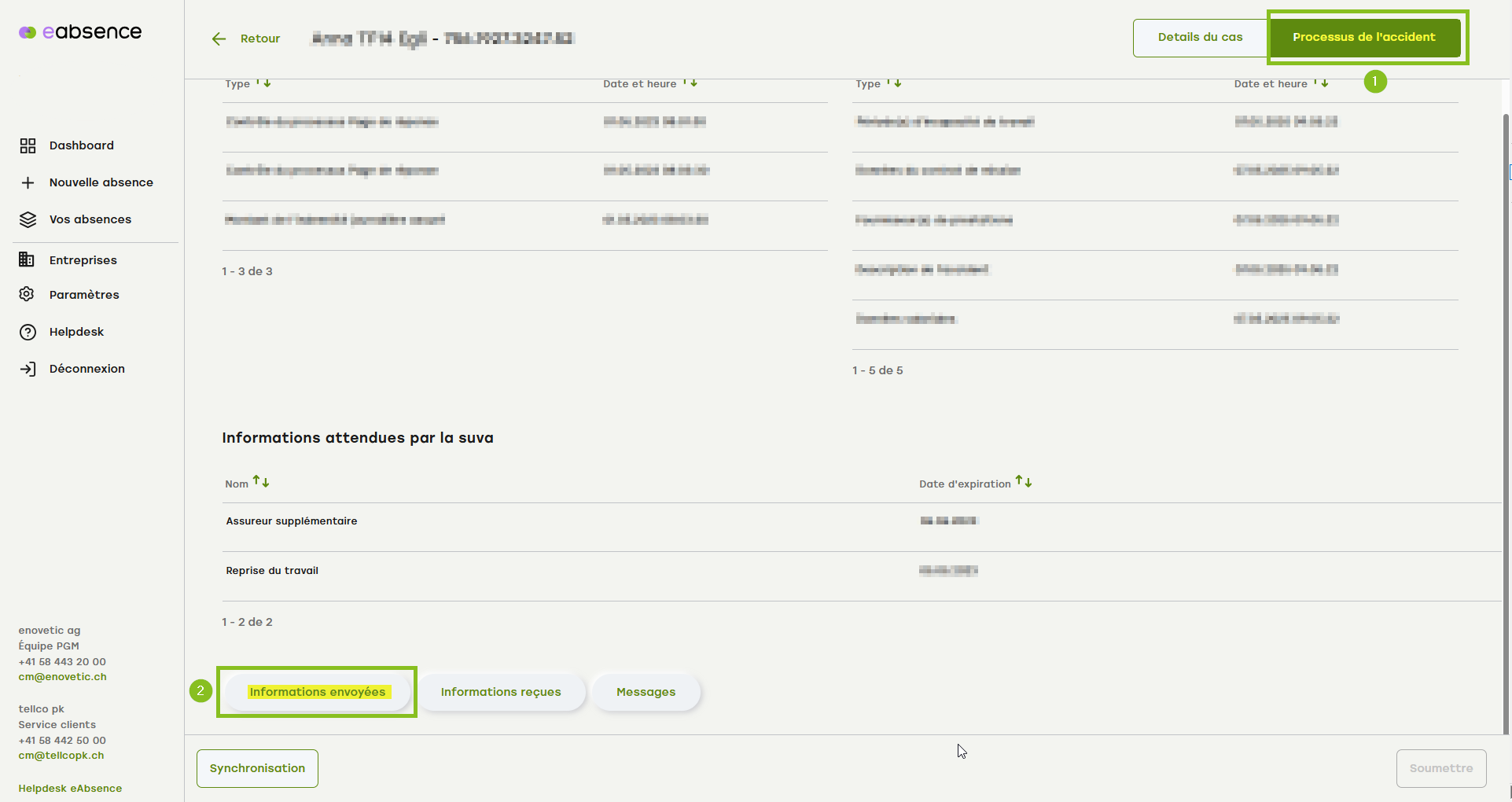Open Dashboard via its grid icon
1512x802 pixels.
[28, 145]
